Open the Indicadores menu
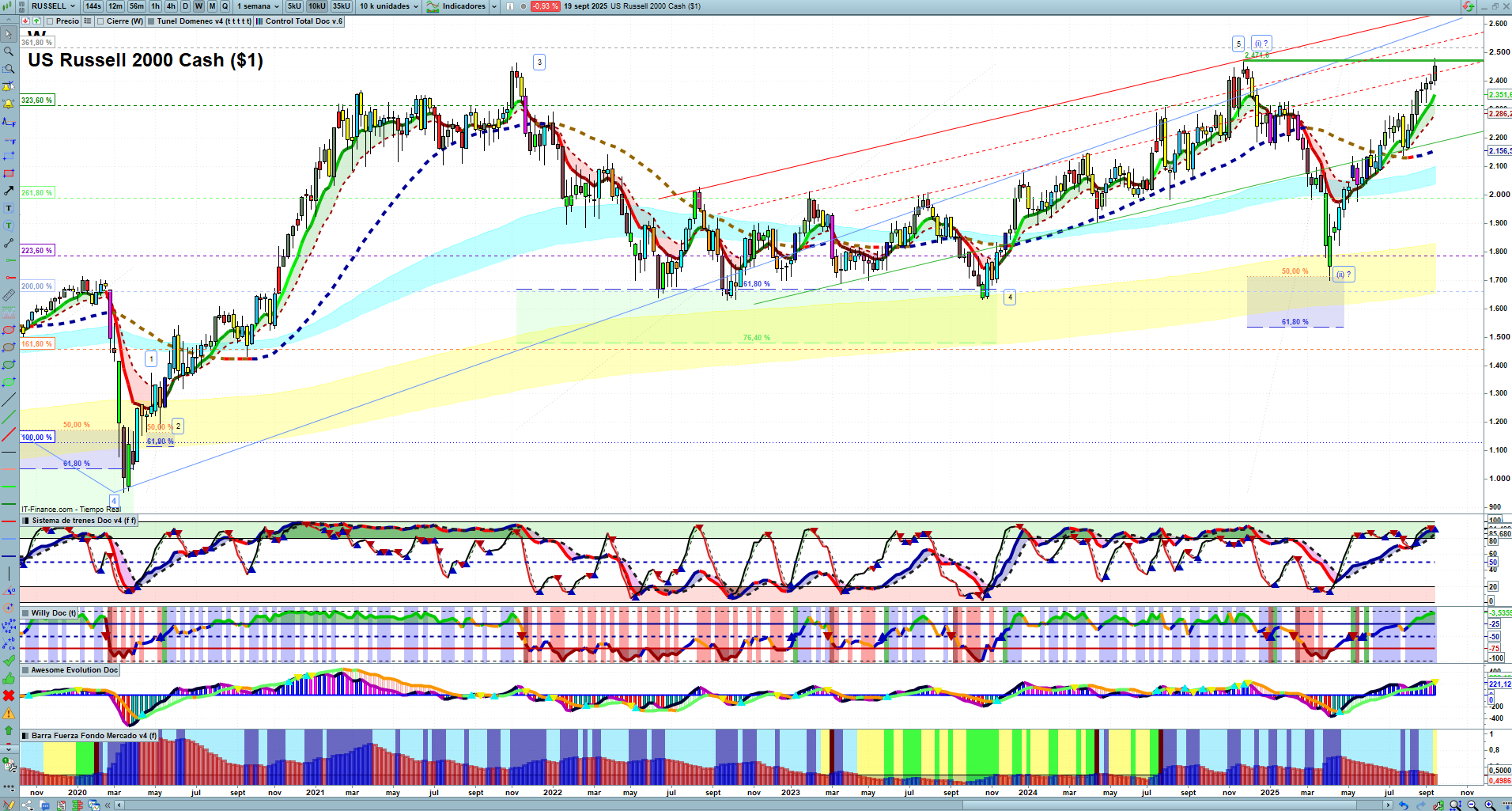 tap(463, 6)
